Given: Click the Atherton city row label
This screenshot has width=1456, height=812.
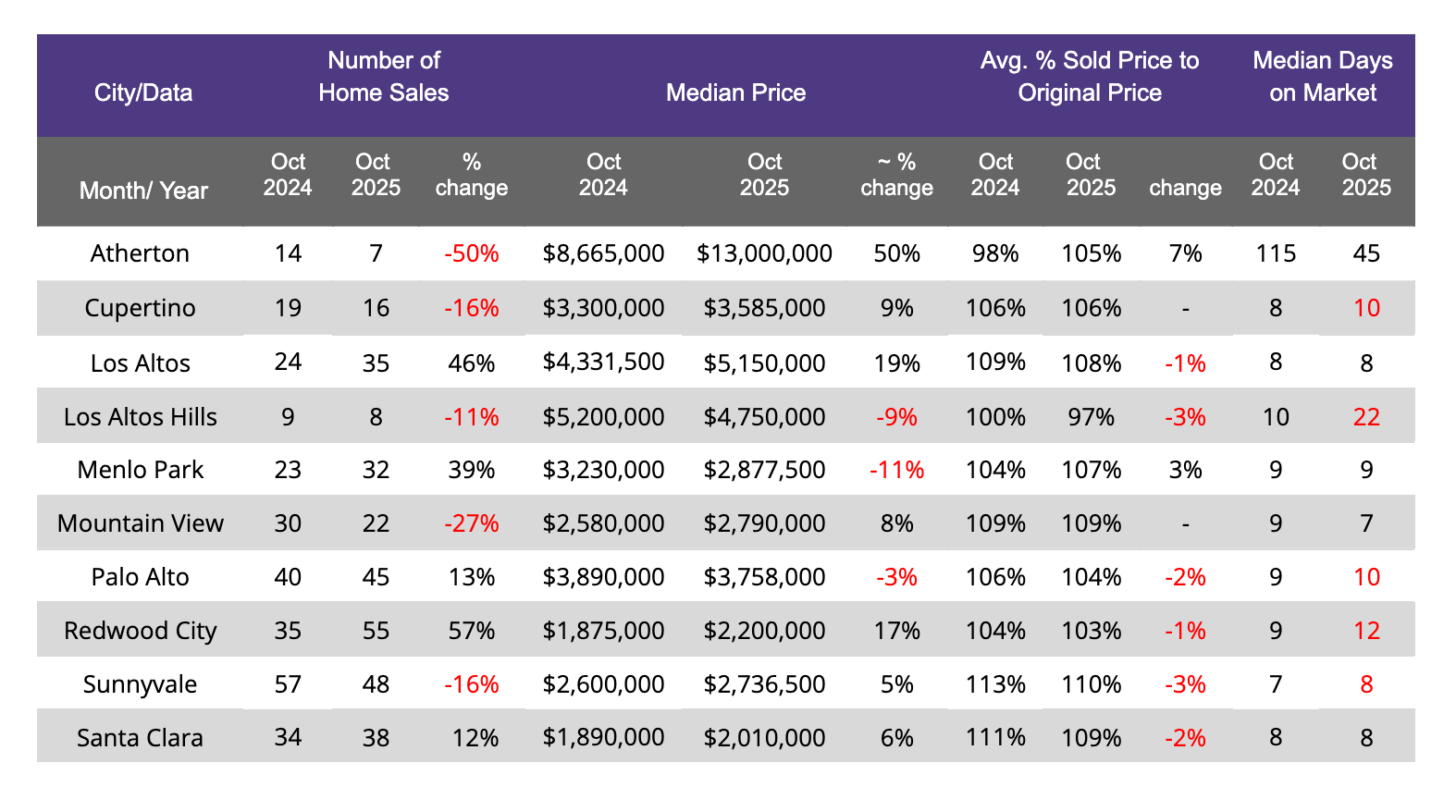Looking at the screenshot, I should pos(140,253).
